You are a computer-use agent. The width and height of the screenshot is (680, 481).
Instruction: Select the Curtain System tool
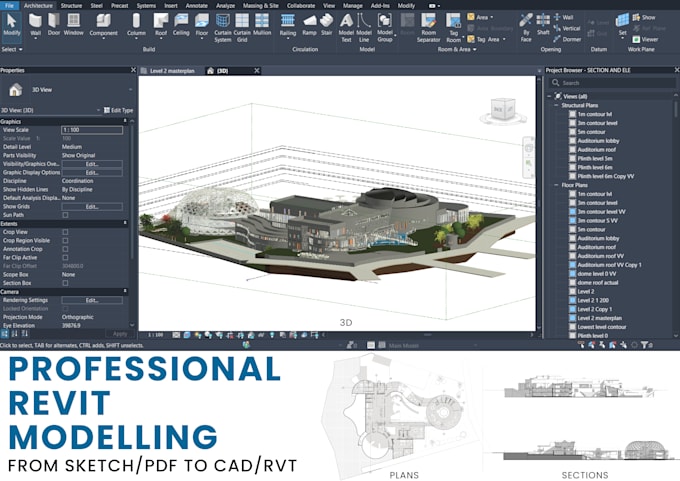(x=222, y=28)
